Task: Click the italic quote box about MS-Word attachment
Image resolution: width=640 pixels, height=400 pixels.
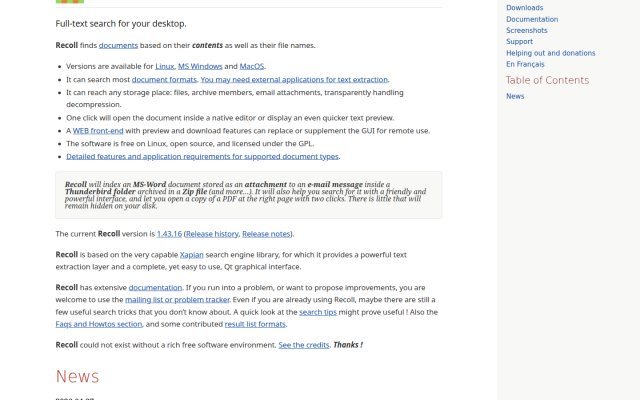Action: tap(249, 195)
